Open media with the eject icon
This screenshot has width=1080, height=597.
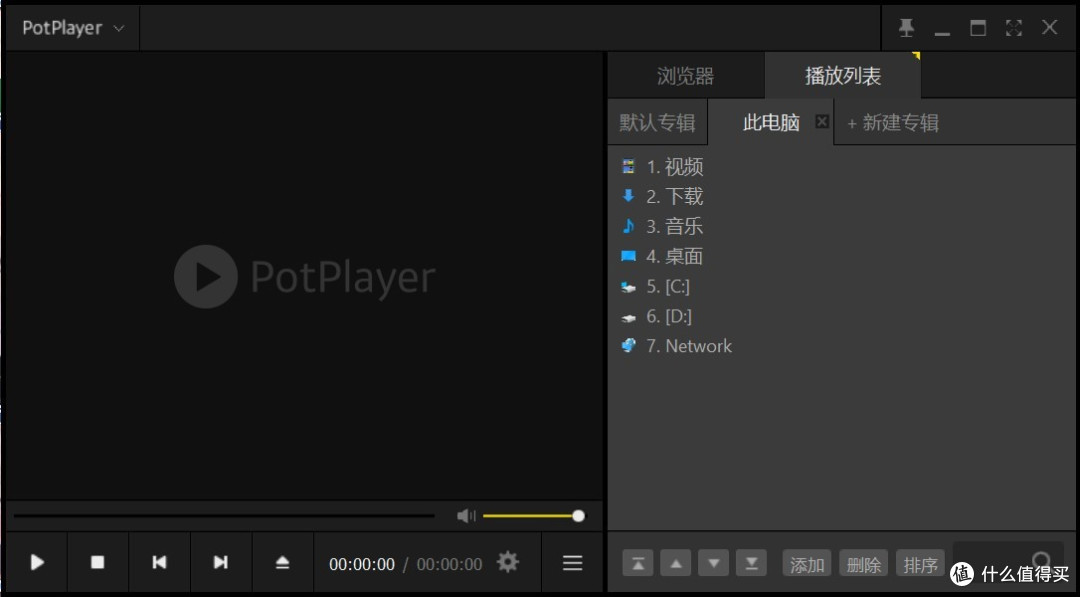[283, 562]
